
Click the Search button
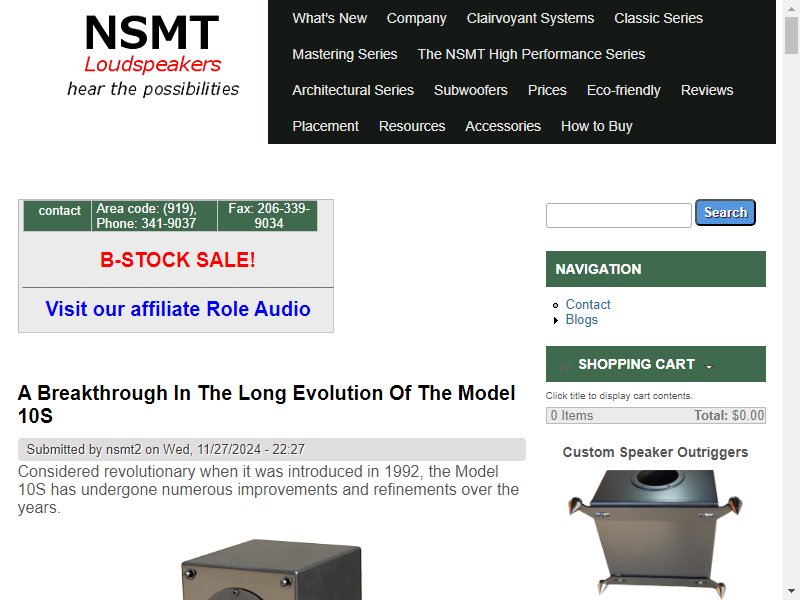pos(725,213)
